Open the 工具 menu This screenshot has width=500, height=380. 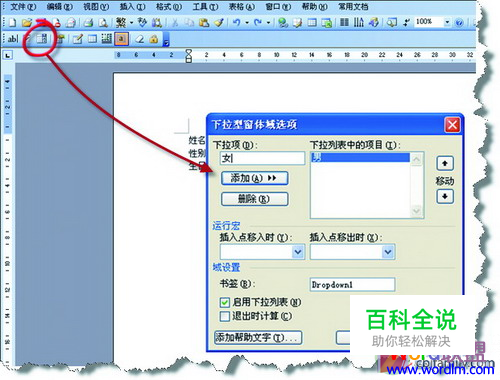[x=205, y=7]
